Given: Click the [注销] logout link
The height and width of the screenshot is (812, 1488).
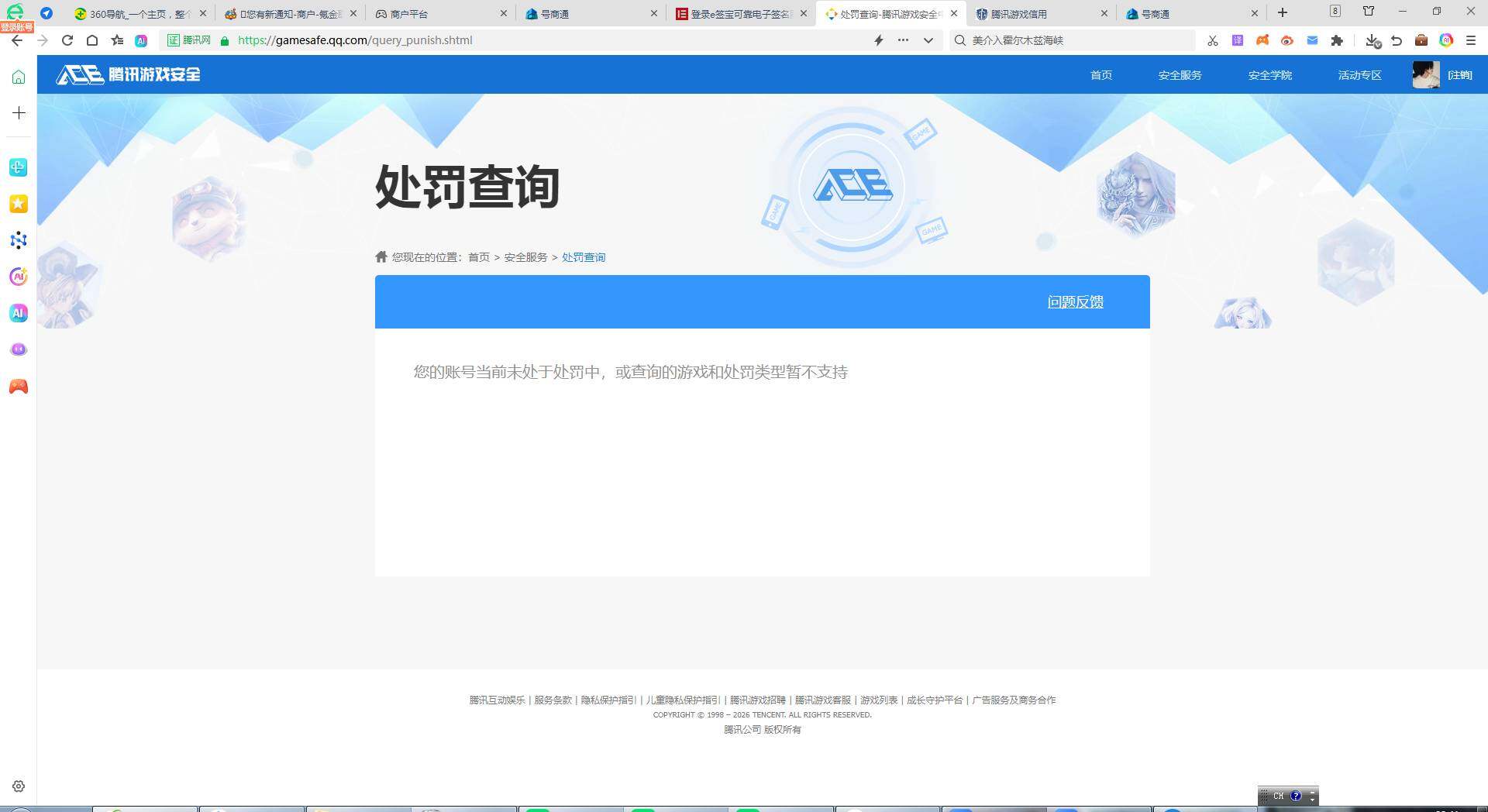Looking at the screenshot, I should 1460,75.
